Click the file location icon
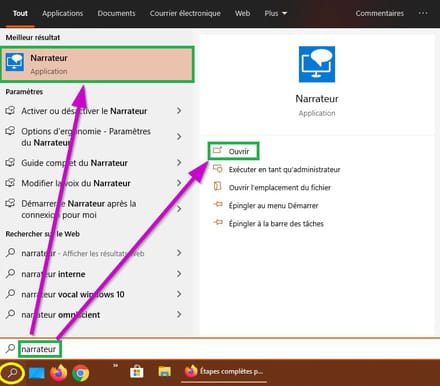This screenshot has width=440, height=386. pyautogui.click(x=217, y=186)
